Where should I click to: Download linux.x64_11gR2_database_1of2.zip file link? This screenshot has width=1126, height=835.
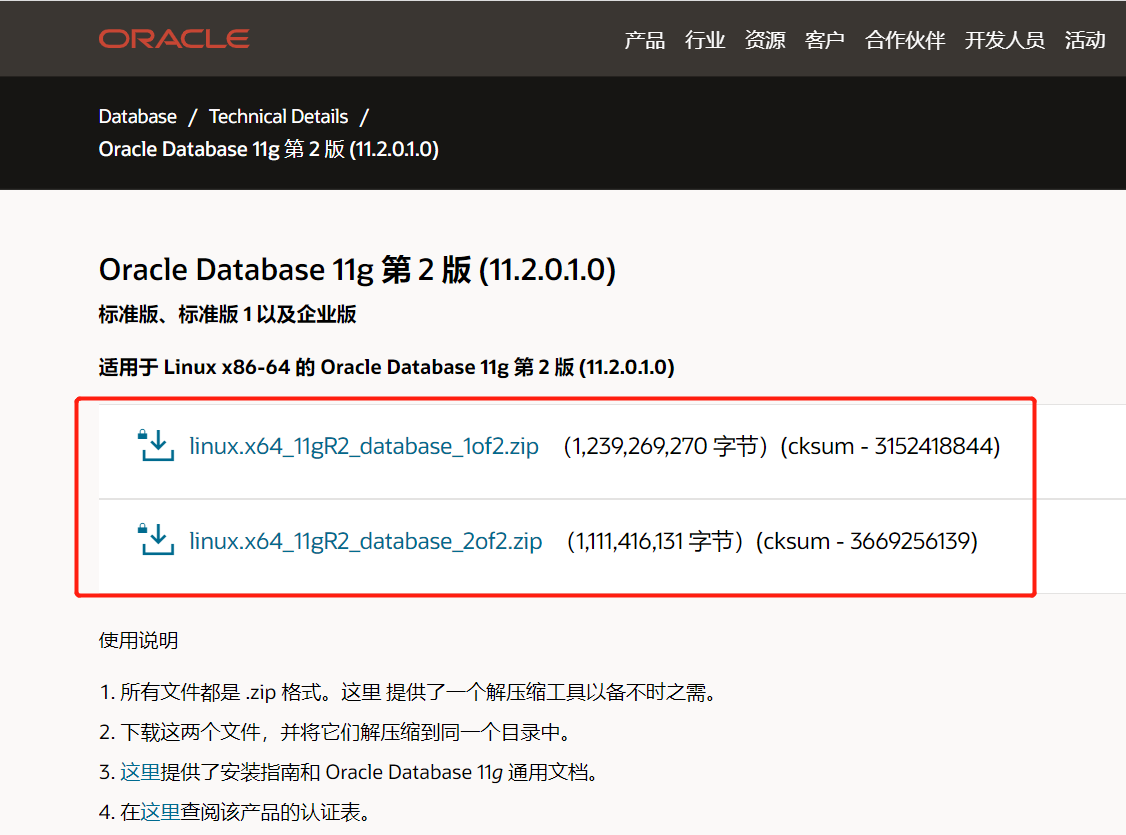[x=363, y=446]
